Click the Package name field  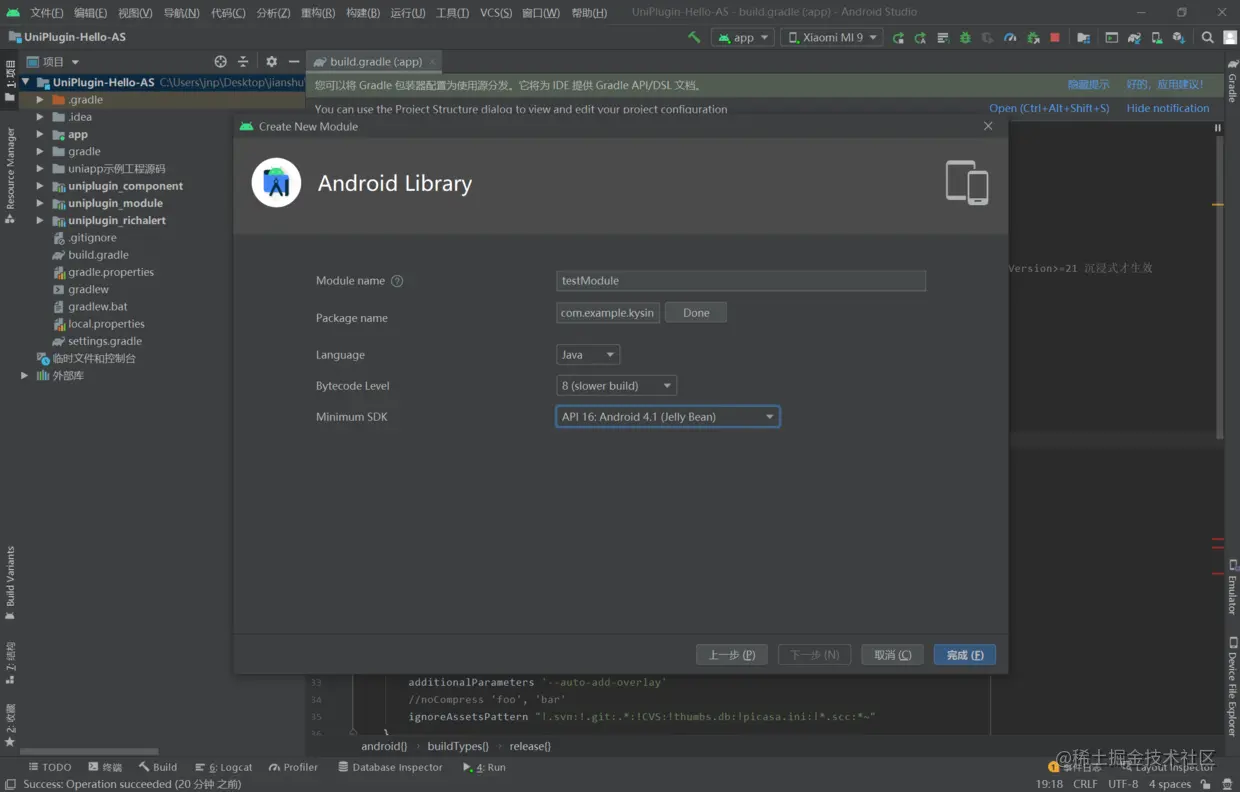pyautogui.click(x=608, y=313)
